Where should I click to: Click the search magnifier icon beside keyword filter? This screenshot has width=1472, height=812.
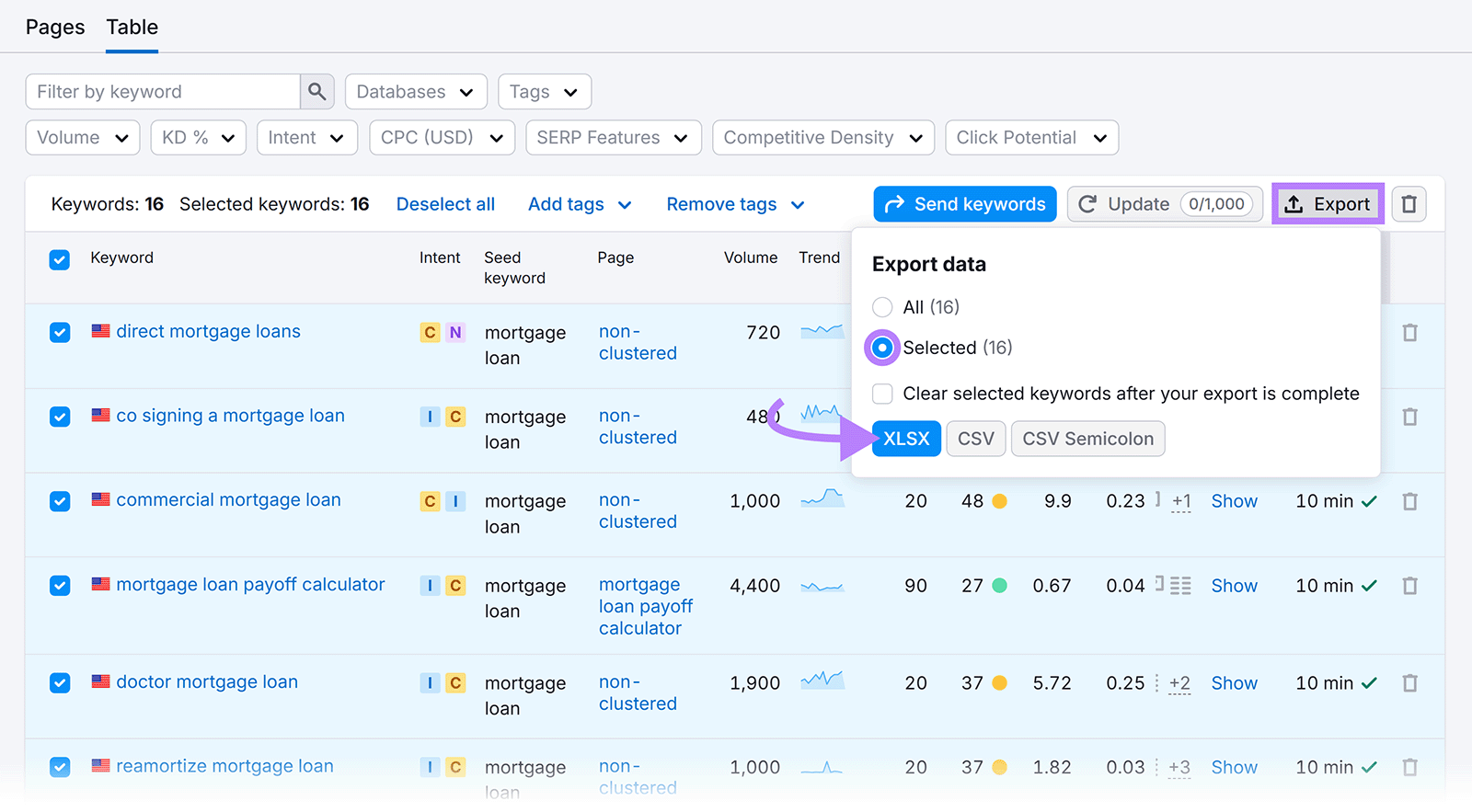click(x=316, y=92)
